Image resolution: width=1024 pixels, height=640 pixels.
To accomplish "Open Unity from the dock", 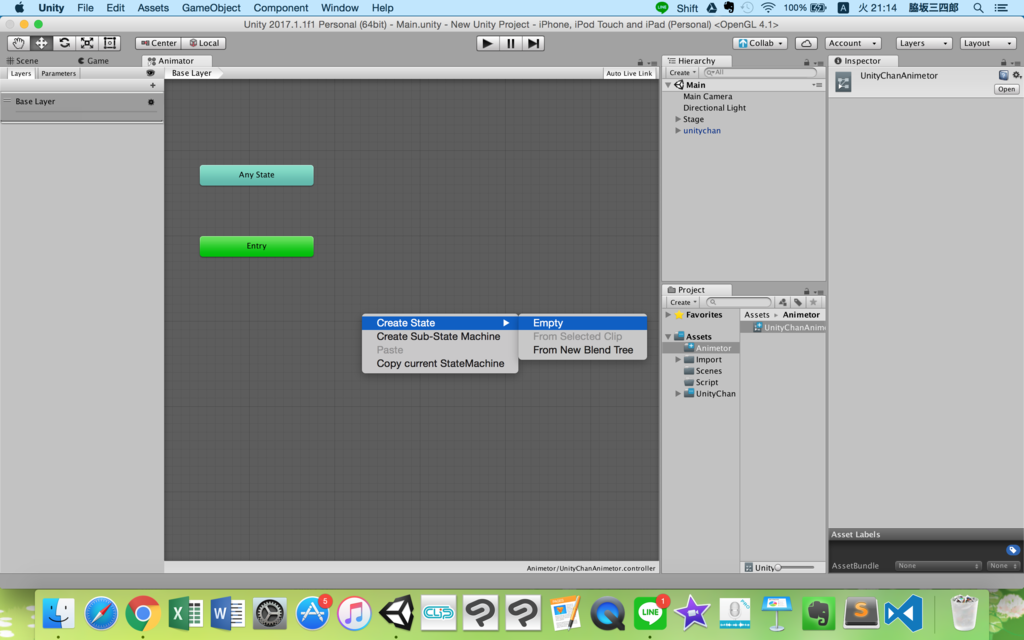I will 396,613.
